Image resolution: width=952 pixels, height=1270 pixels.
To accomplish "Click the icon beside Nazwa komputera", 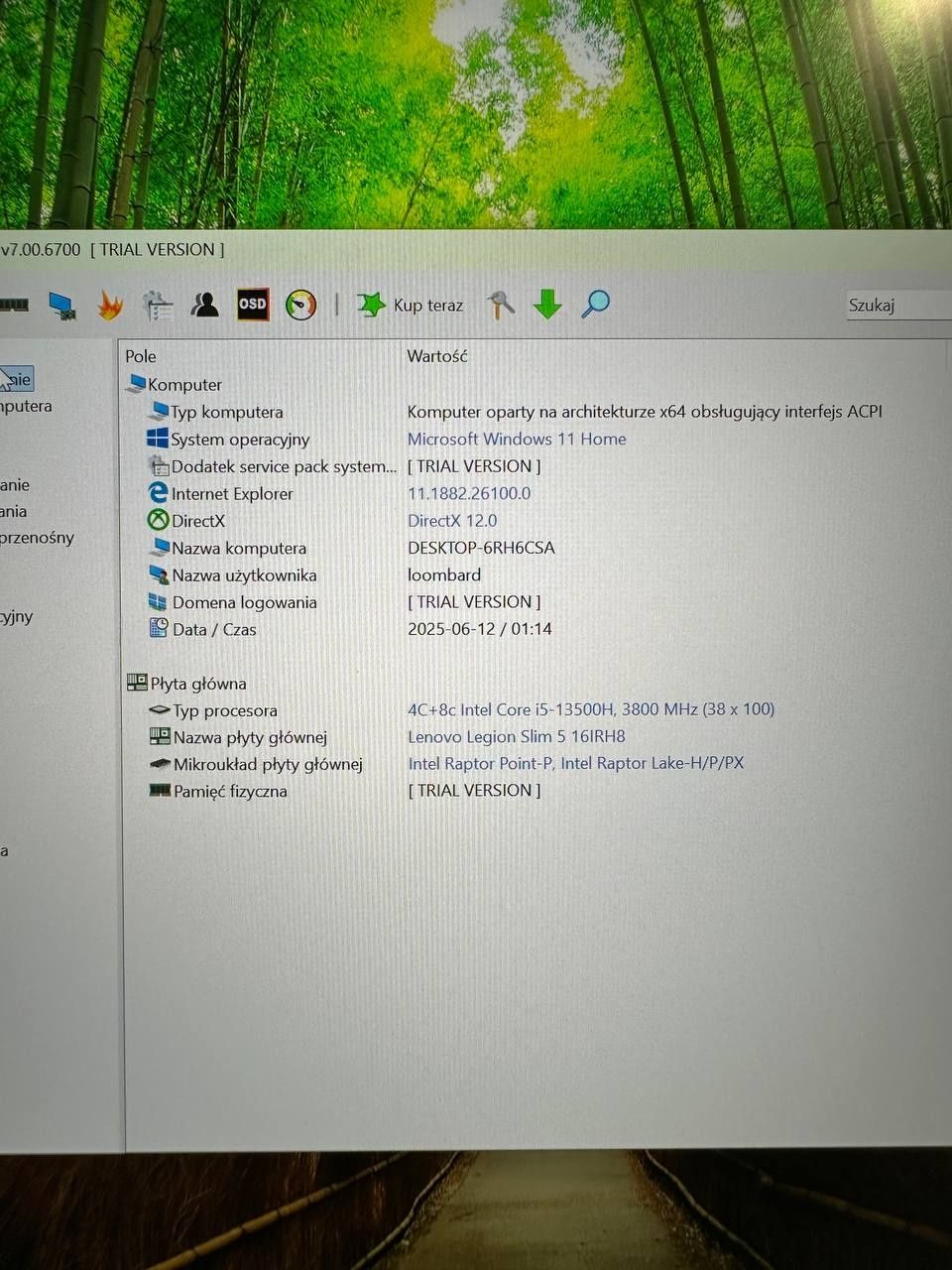I will 159,547.
